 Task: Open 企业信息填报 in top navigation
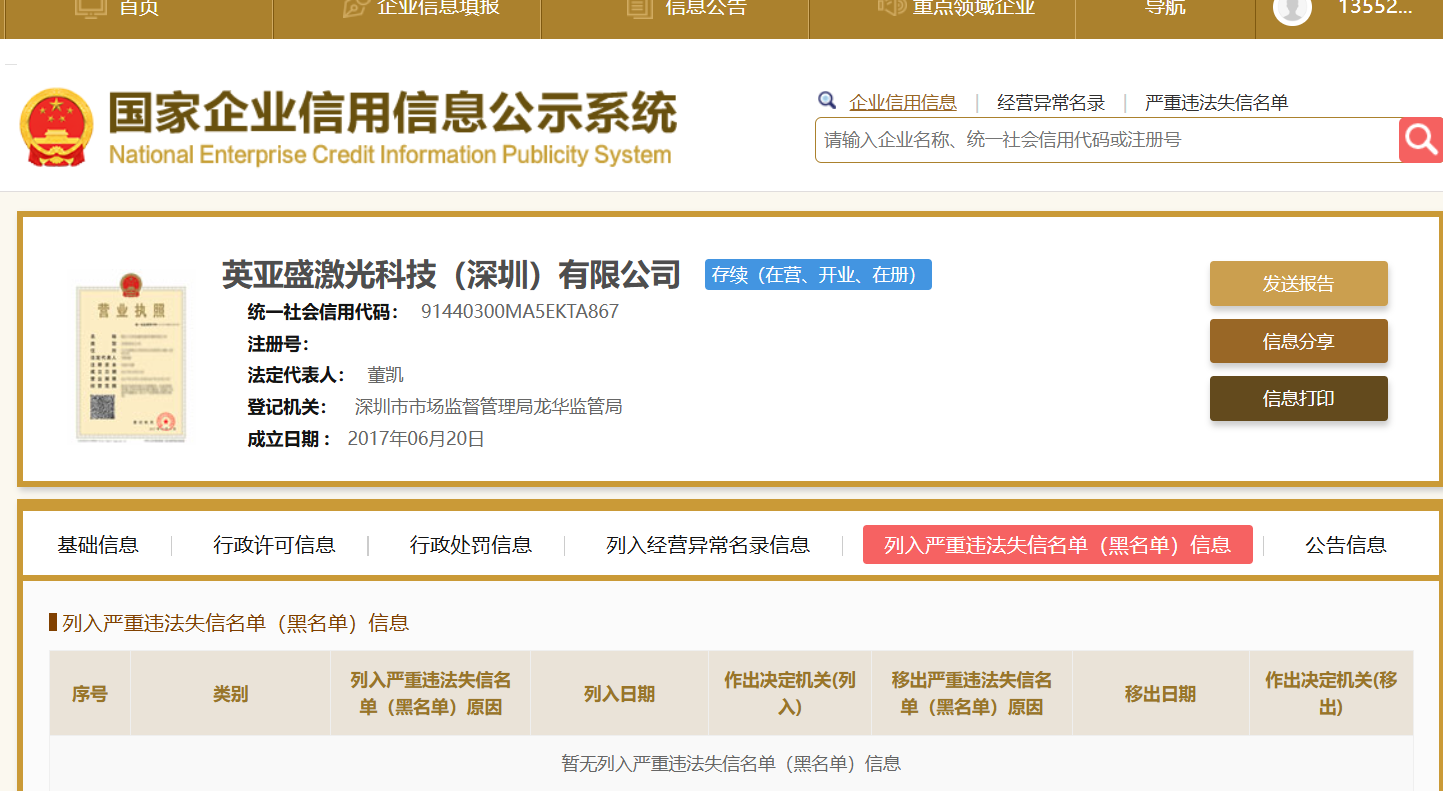[x=438, y=8]
